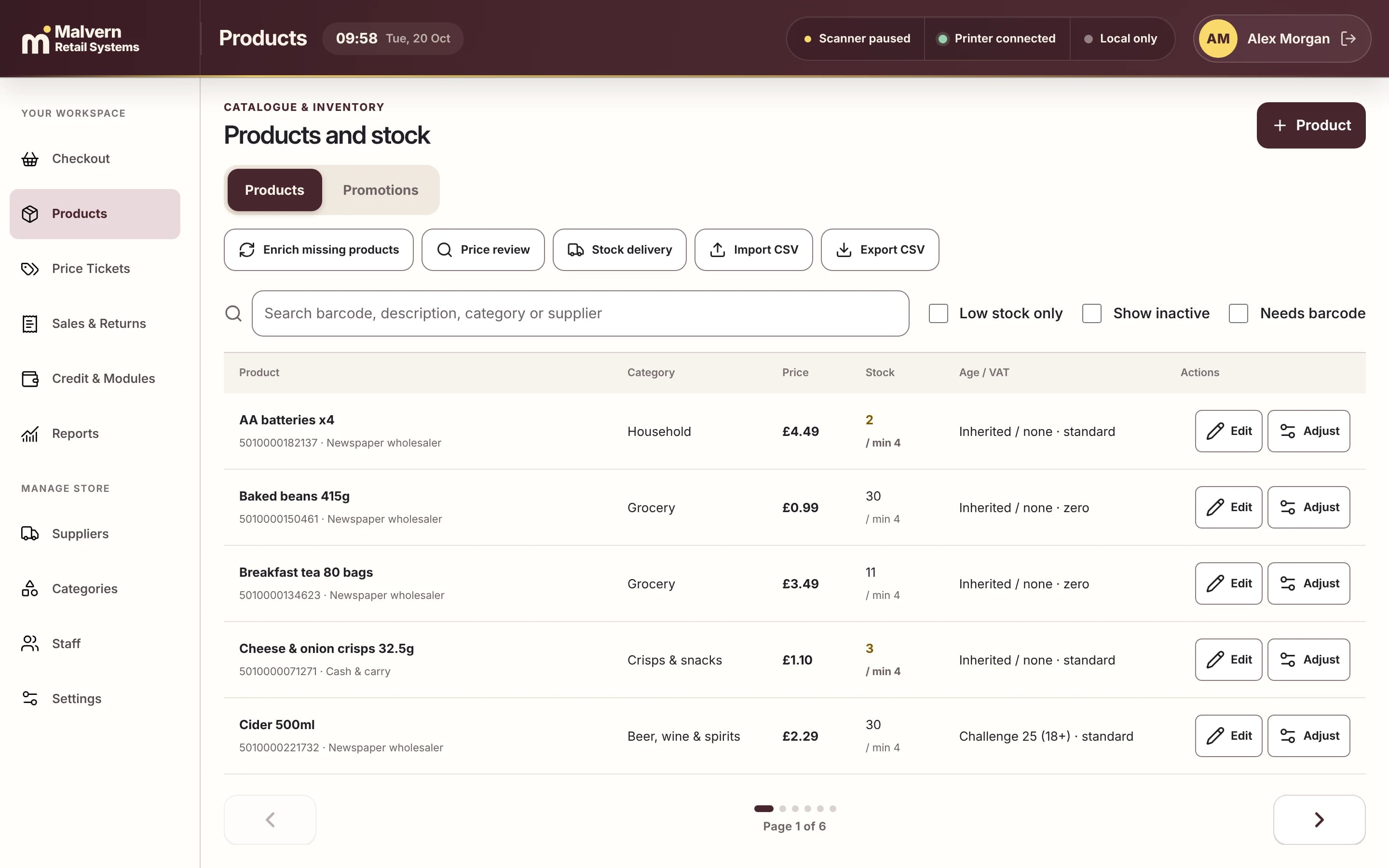The width and height of the screenshot is (1389, 868).
Task: Select the Products tab
Action: pos(274,190)
